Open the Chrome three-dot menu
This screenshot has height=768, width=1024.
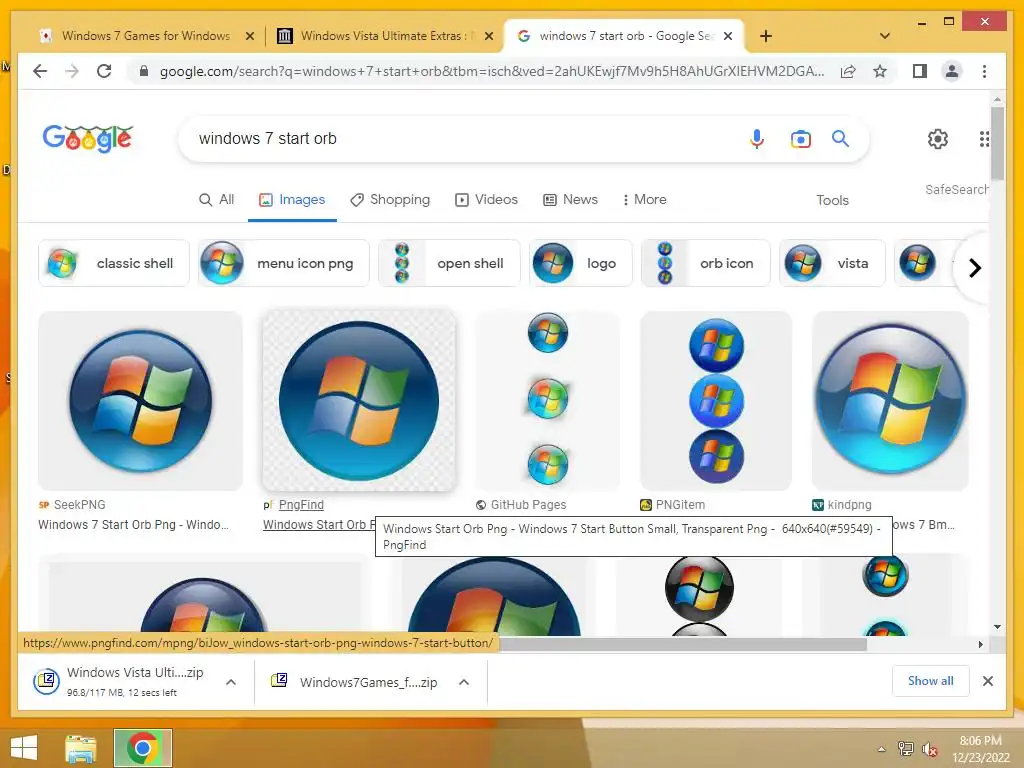click(984, 71)
